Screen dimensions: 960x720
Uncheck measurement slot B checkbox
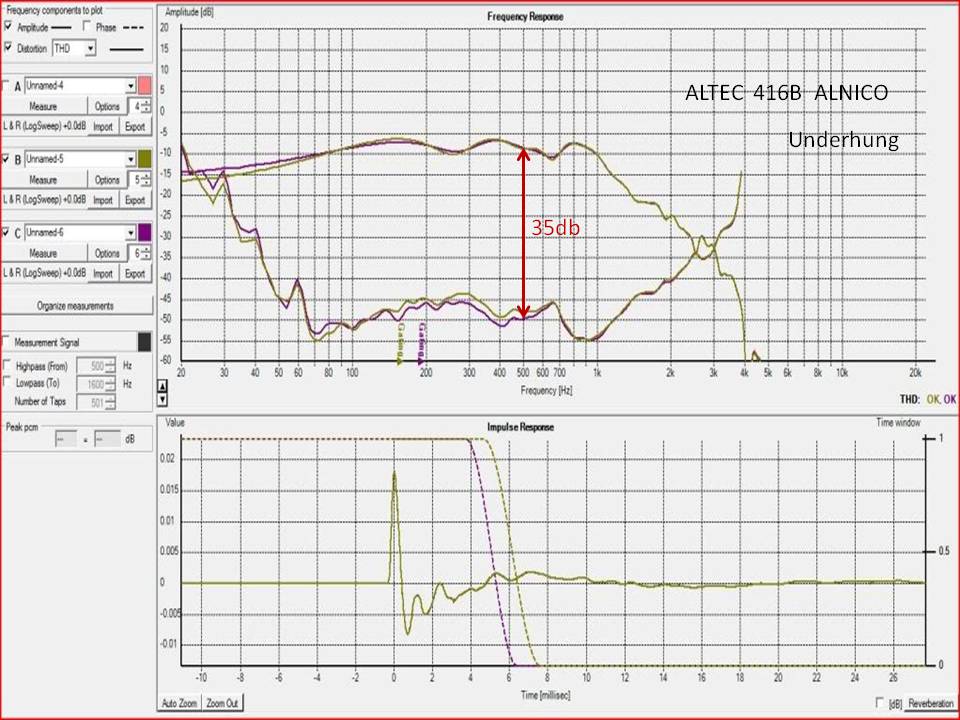click(x=6, y=159)
